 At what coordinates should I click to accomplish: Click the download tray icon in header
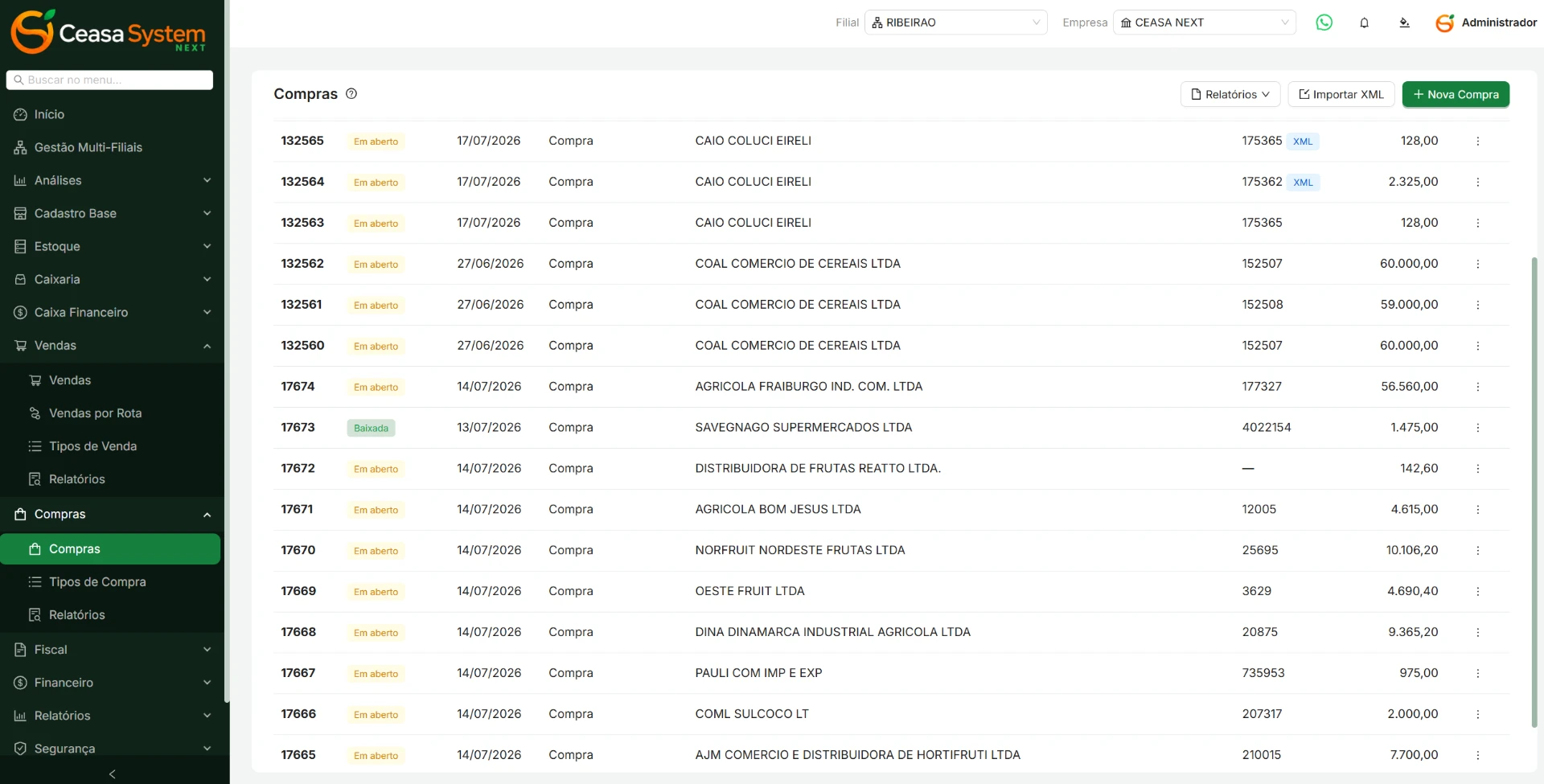[x=1404, y=23]
